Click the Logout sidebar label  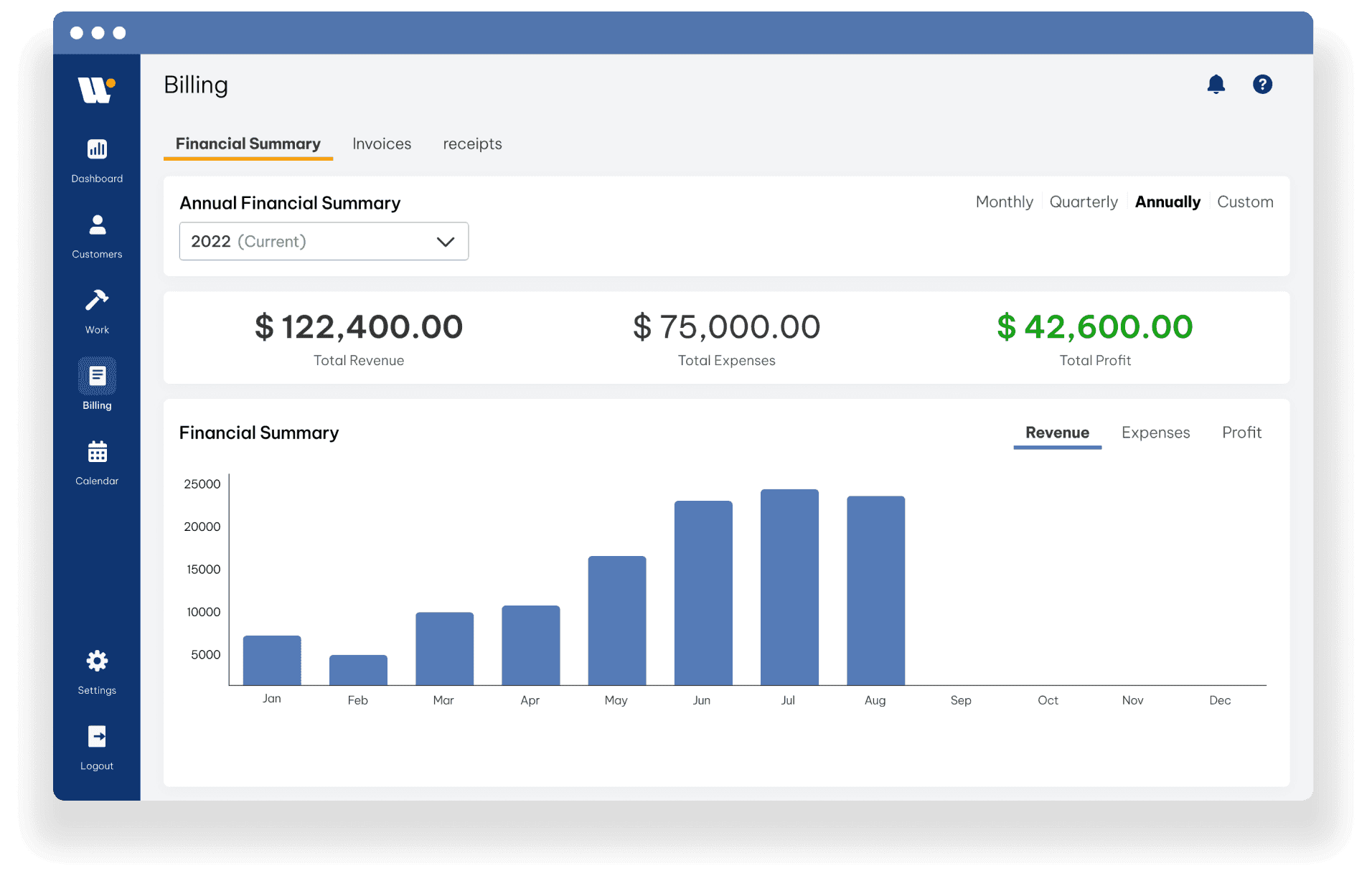click(x=97, y=766)
